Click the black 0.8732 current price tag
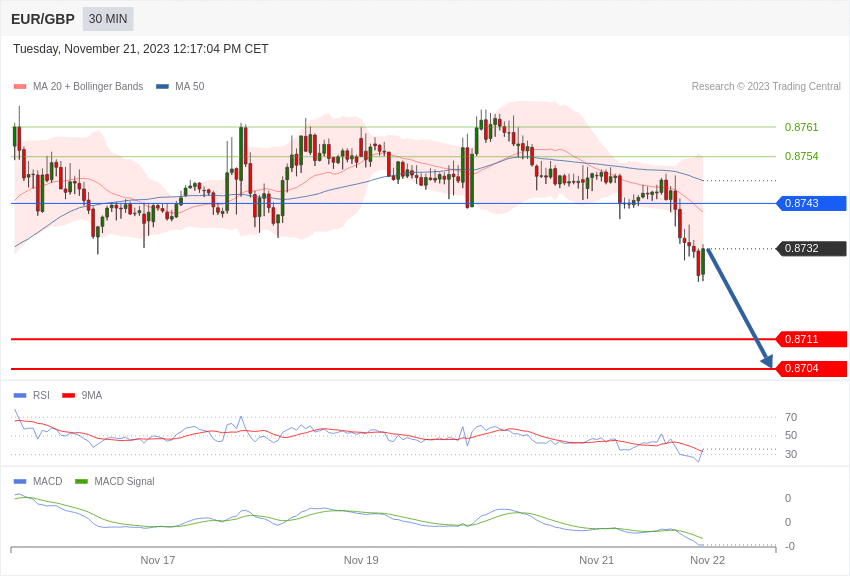 click(812, 248)
